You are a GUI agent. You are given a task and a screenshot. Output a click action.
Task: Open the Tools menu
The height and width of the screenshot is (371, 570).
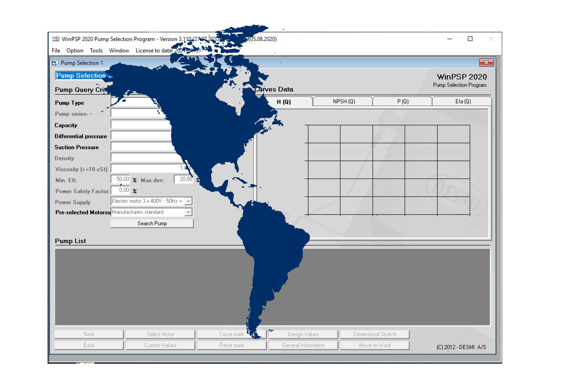[96, 51]
